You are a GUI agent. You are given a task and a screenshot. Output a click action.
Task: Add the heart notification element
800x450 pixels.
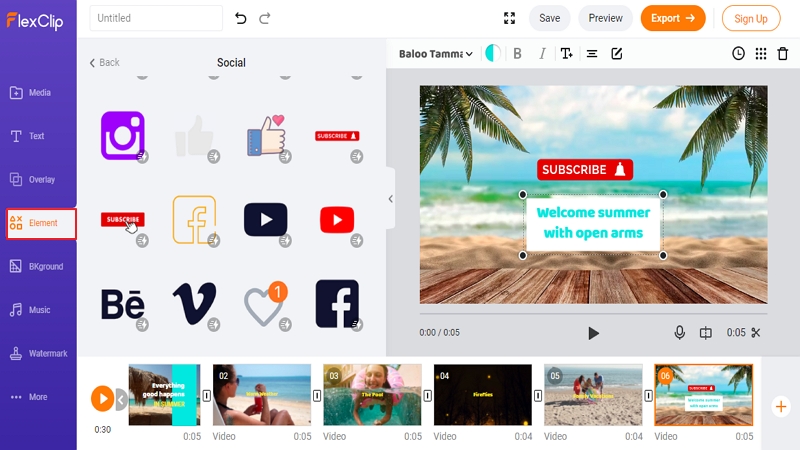pyautogui.click(x=266, y=305)
